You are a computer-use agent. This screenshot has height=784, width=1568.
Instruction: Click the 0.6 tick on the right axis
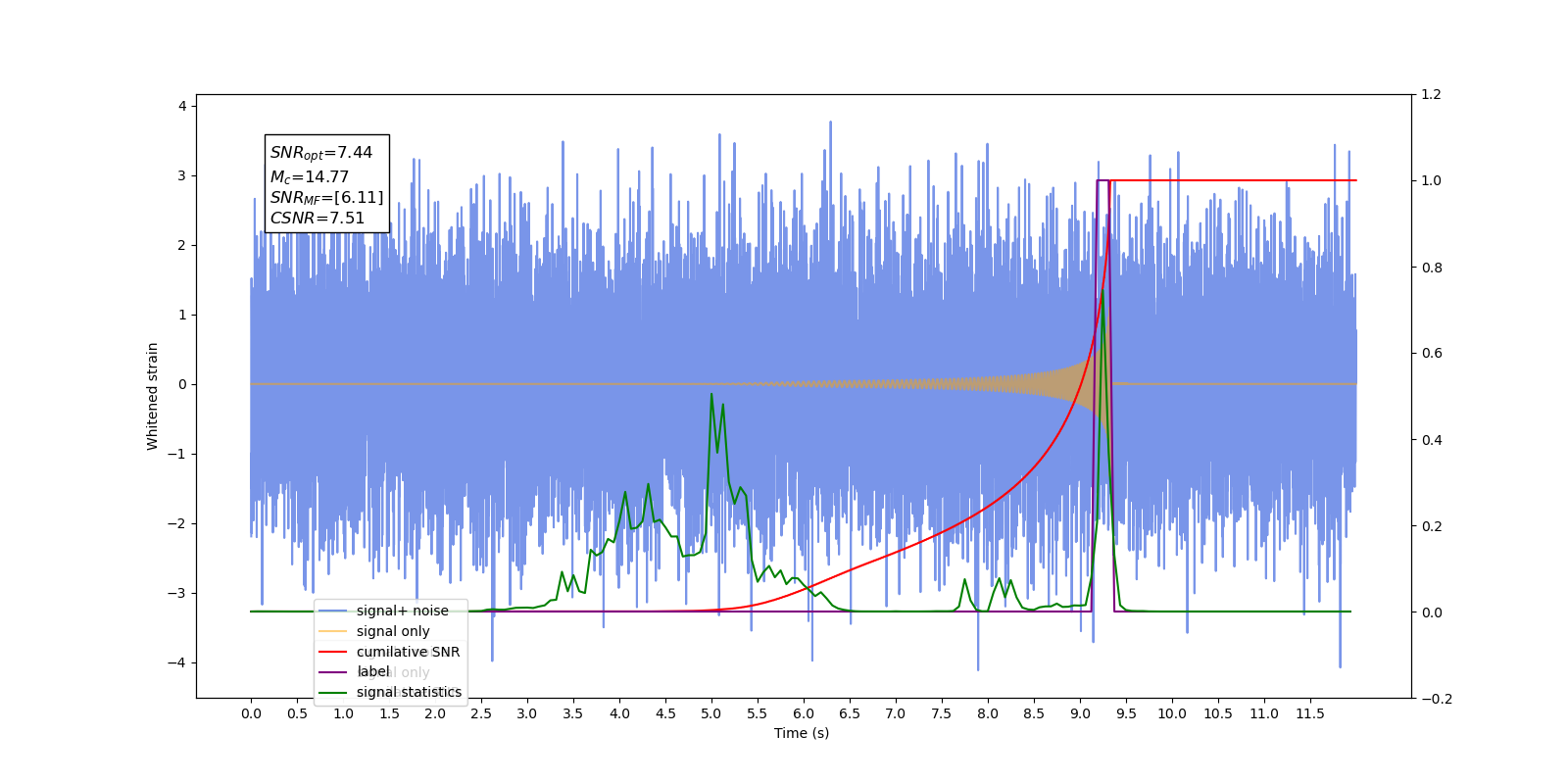point(1431,354)
